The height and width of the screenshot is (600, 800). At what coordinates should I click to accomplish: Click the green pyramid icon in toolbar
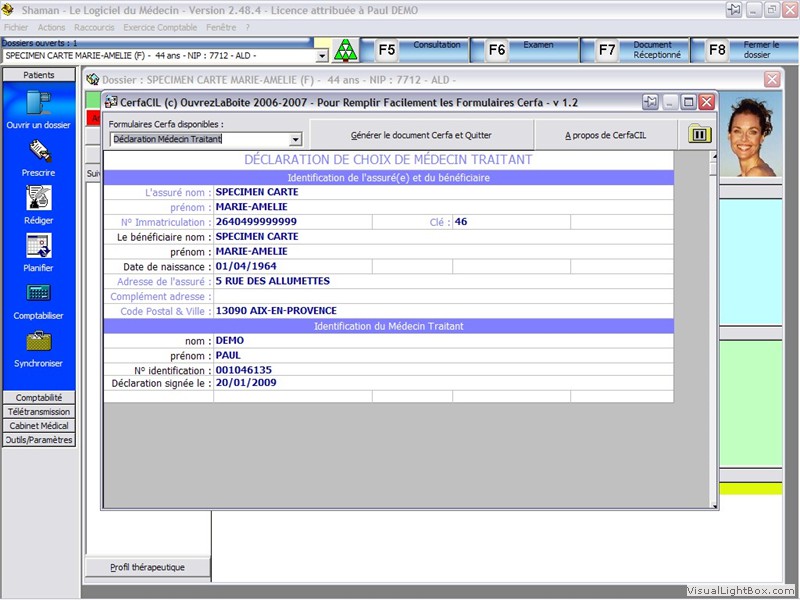(345, 51)
